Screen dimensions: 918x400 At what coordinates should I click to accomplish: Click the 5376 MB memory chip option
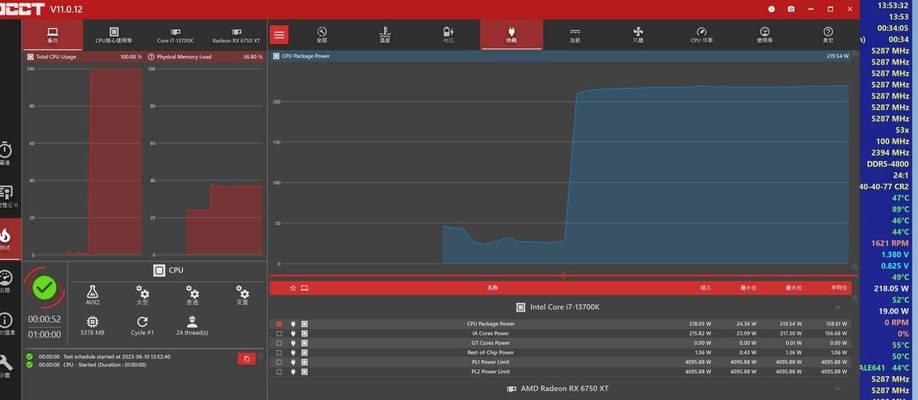coord(93,326)
